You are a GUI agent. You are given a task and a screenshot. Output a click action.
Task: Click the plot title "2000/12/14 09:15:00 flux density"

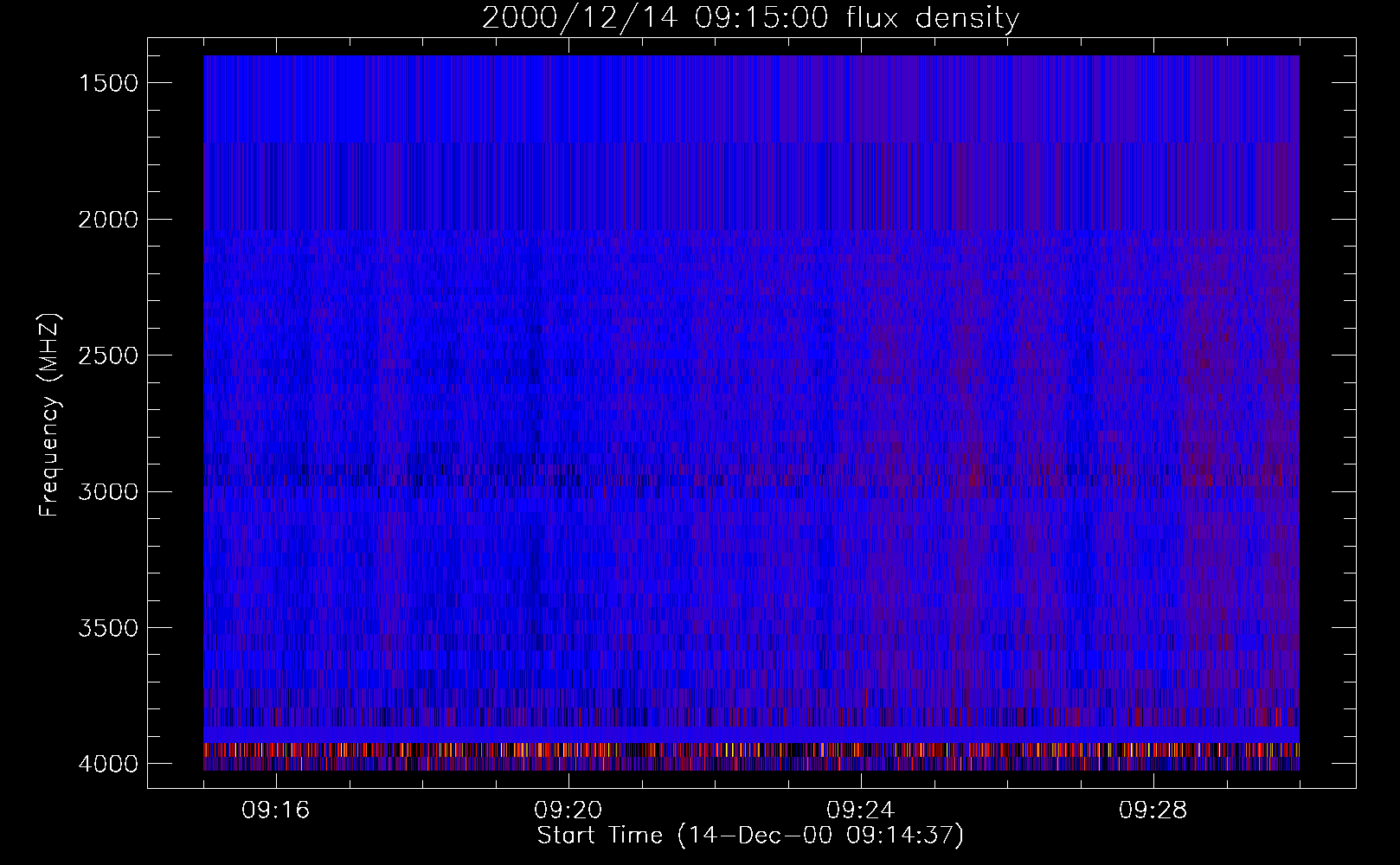750,18
